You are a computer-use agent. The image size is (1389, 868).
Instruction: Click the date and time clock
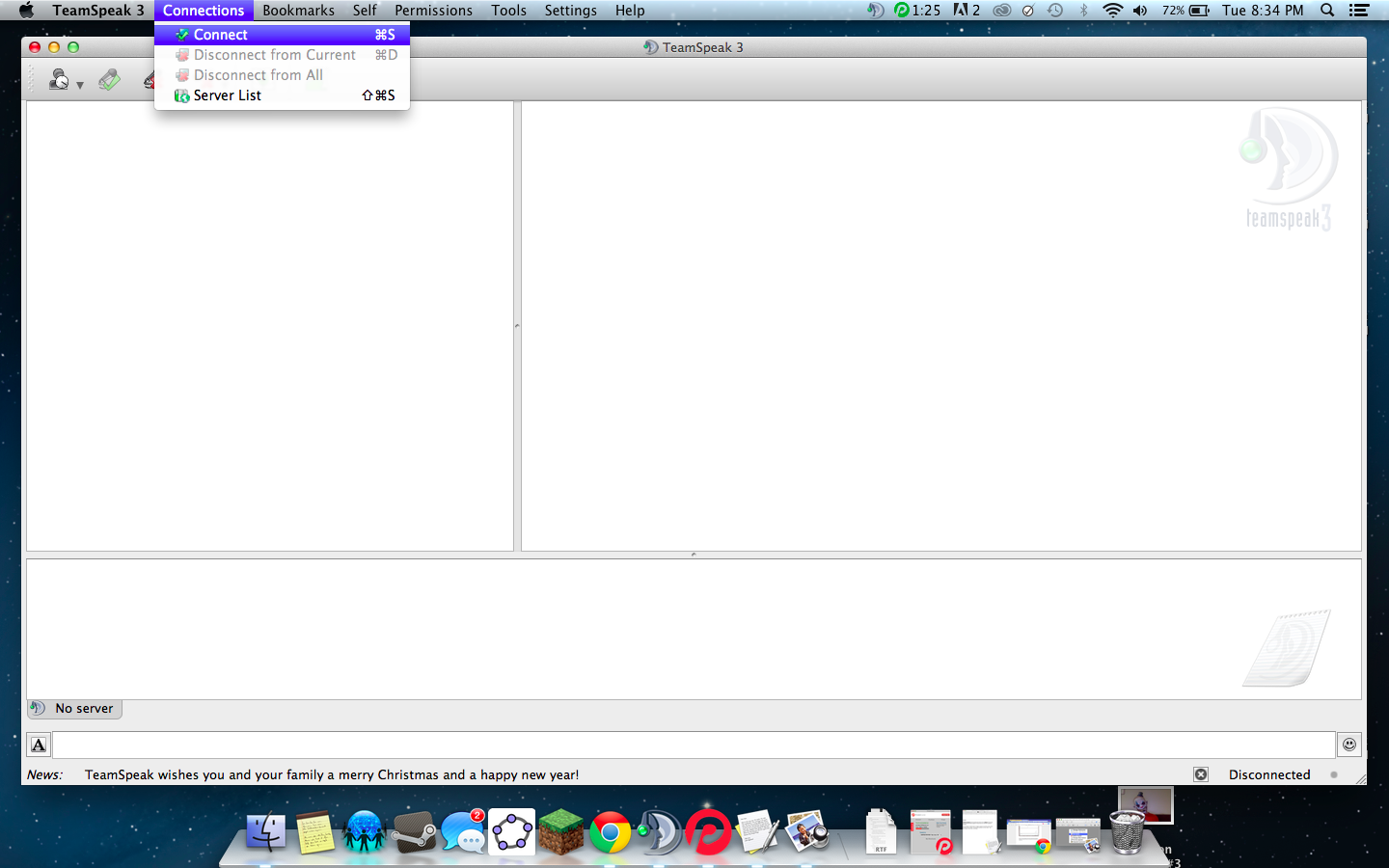tap(1263, 11)
